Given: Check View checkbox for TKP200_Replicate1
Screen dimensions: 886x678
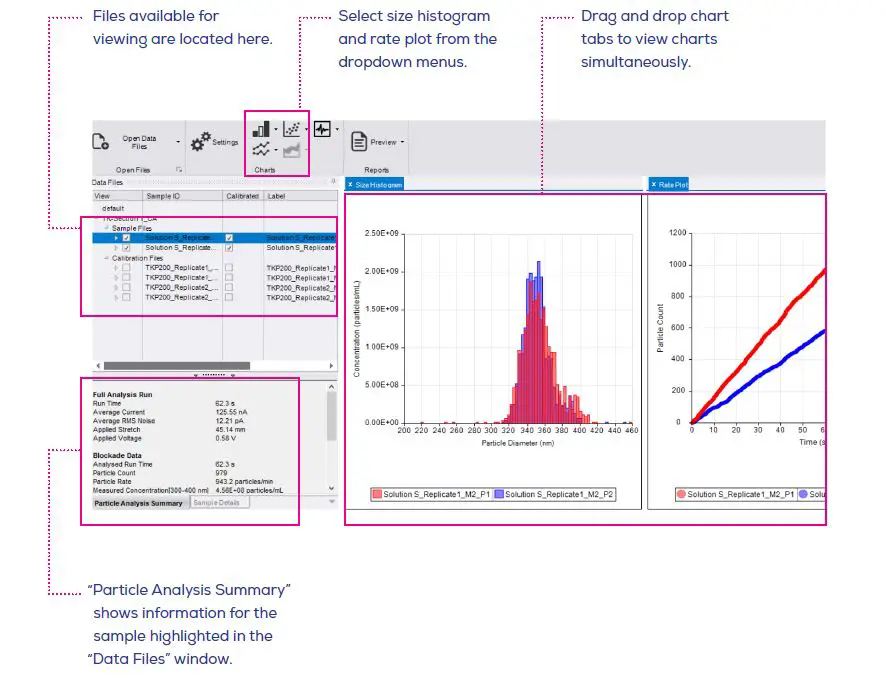Looking at the screenshot, I should tap(126, 268).
